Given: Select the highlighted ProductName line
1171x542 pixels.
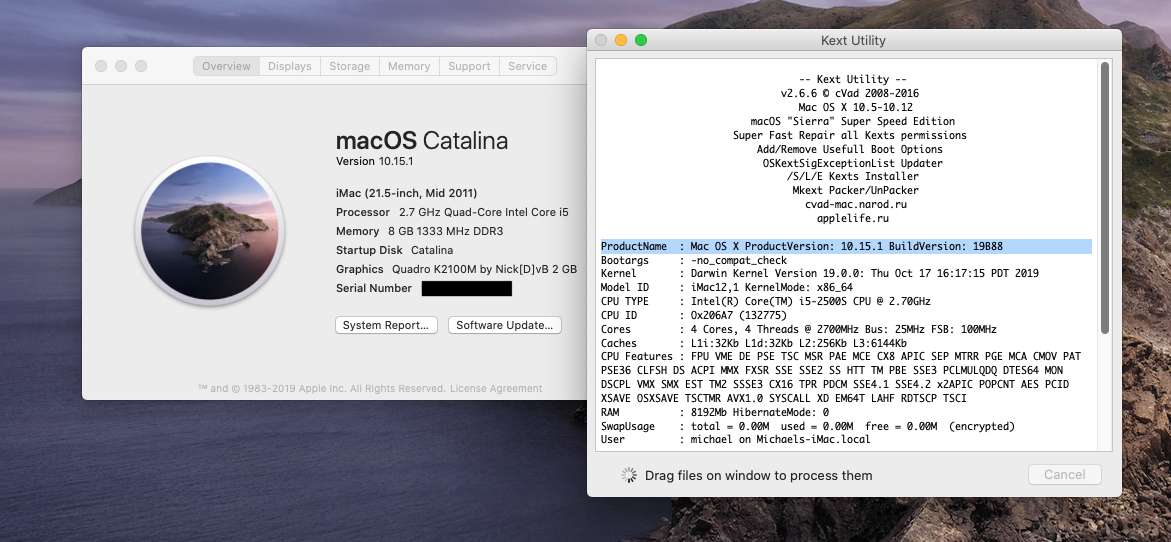Looking at the screenshot, I should point(846,246).
